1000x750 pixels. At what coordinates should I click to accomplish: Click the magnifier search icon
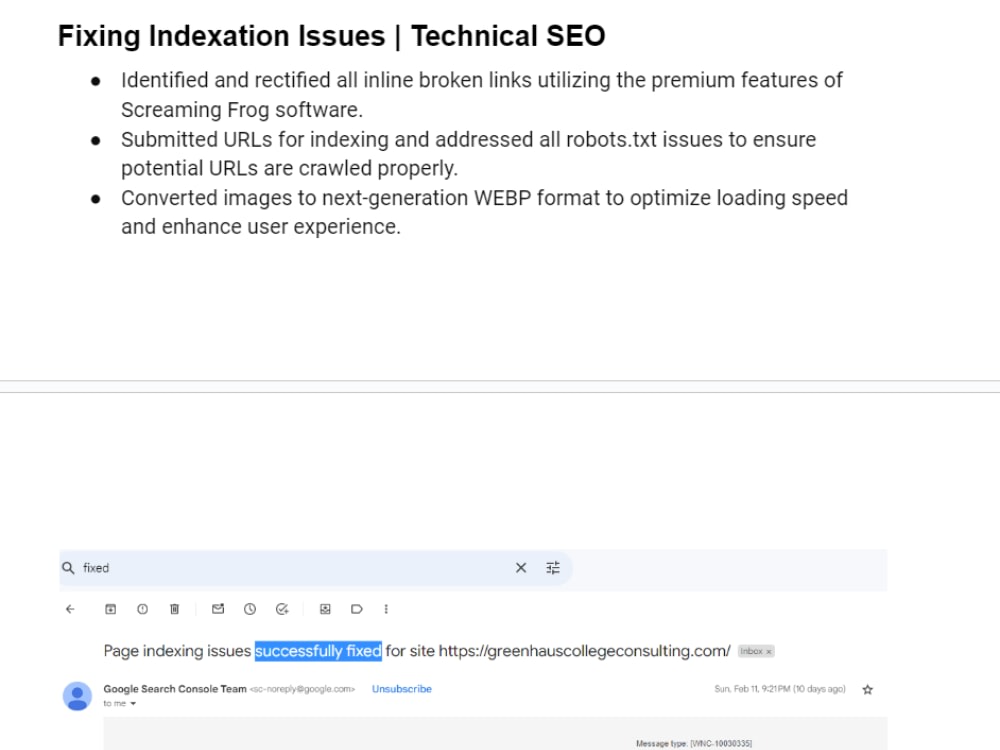point(68,568)
